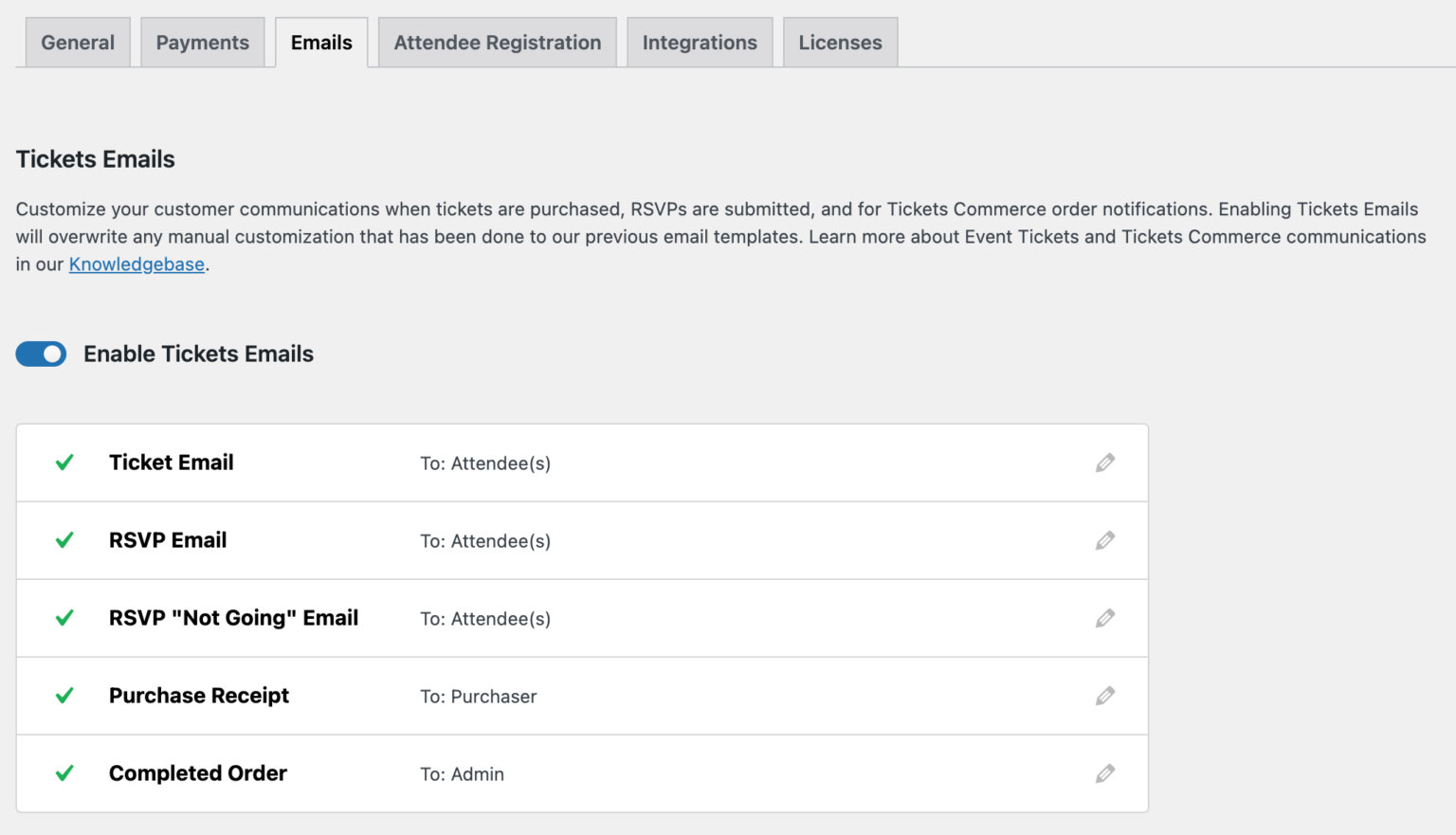Toggle the check on RSVP "Not Going" Email row
The image size is (1456, 835).
point(64,618)
